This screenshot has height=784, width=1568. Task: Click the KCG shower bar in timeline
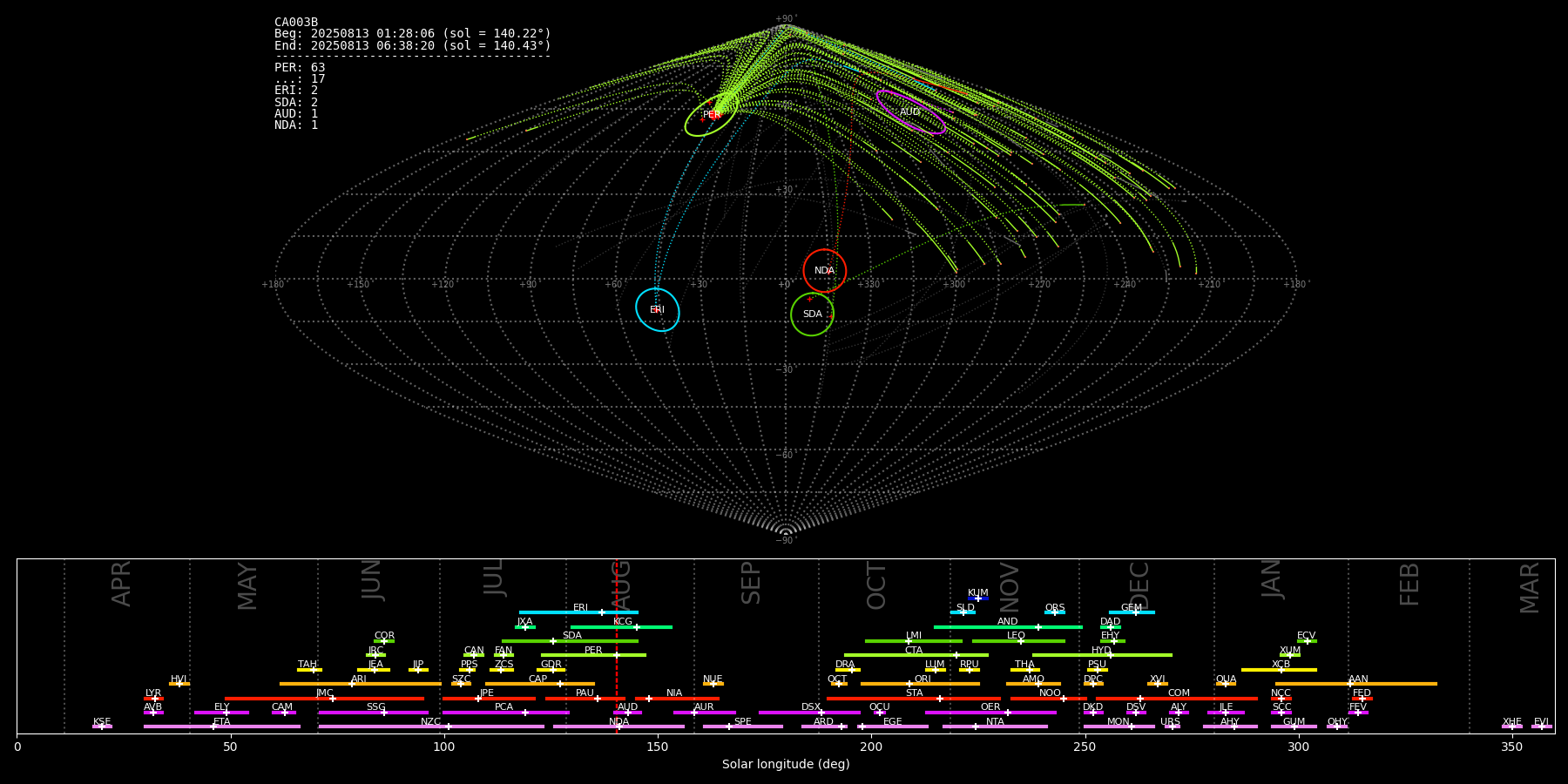(621, 626)
